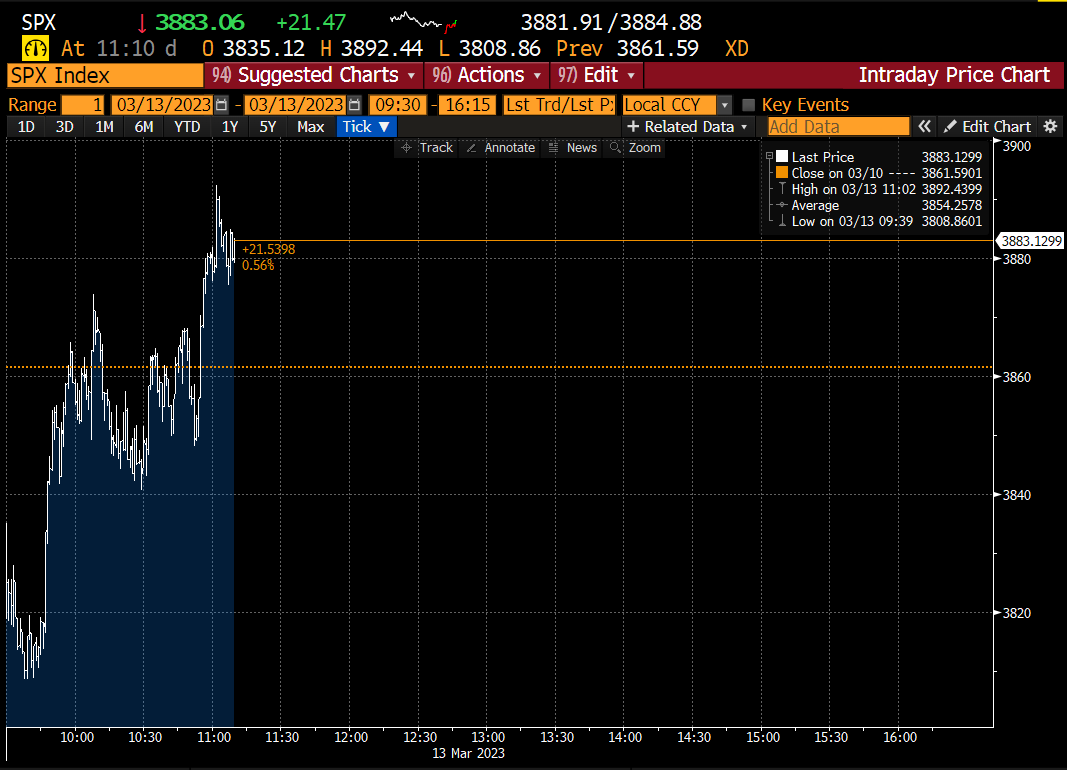Click the Add Data input field

(x=838, y=126)
